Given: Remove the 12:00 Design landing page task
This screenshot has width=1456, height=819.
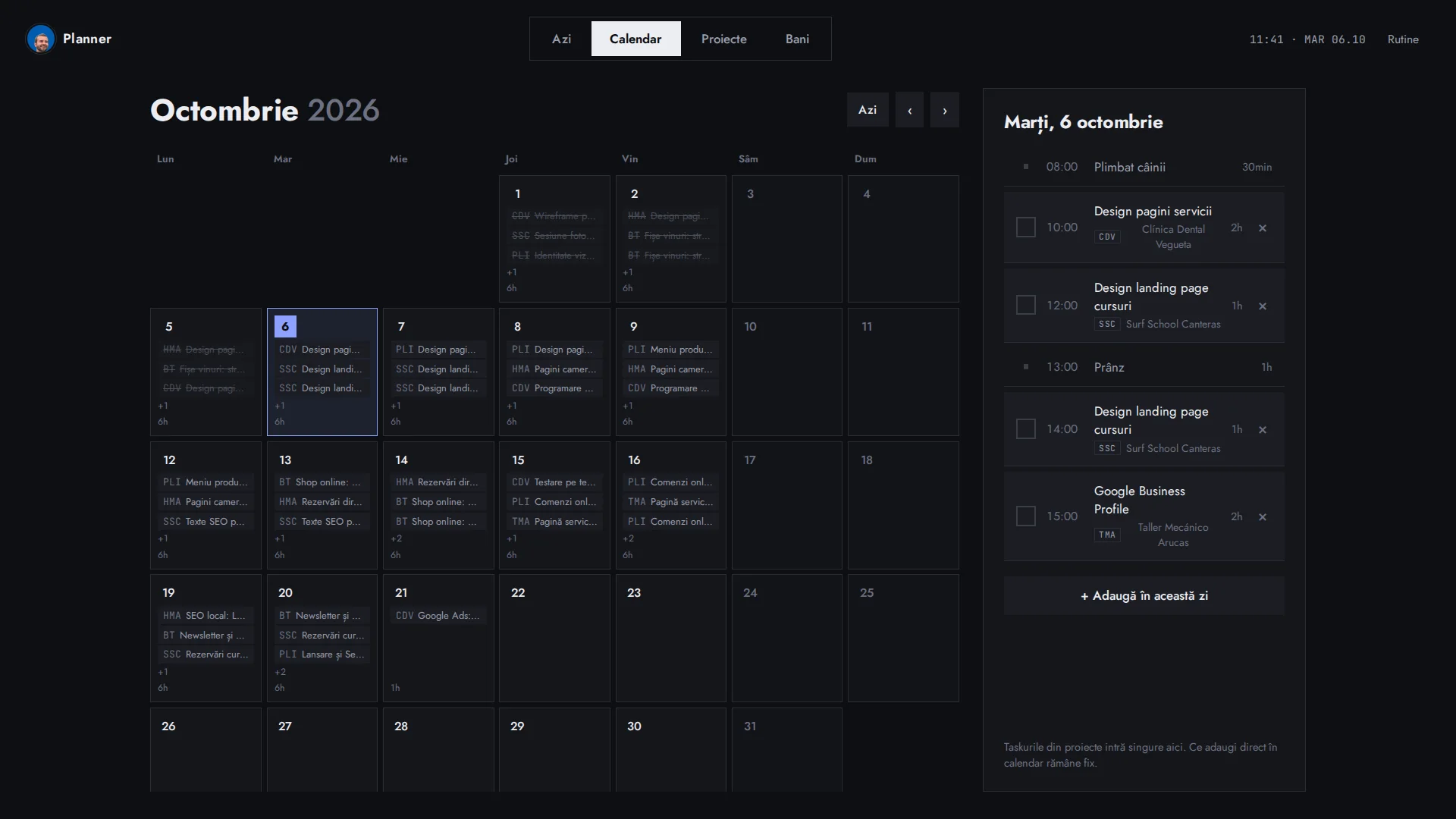Looking at the screenshot, I should [1263, 306].
